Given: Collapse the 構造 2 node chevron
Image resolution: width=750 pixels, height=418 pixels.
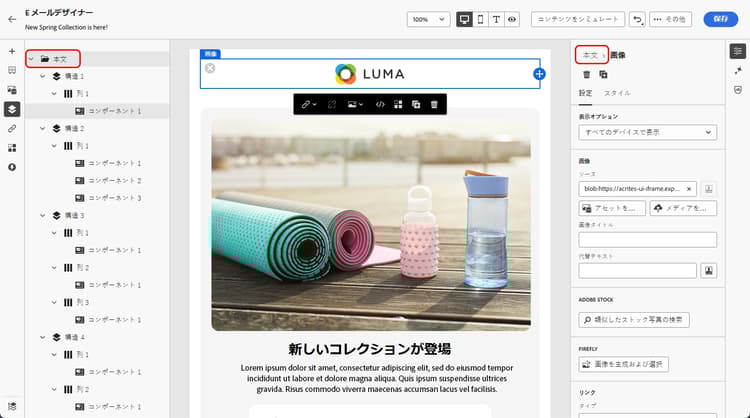Looking at the screenshot, I should pos(43,129).
